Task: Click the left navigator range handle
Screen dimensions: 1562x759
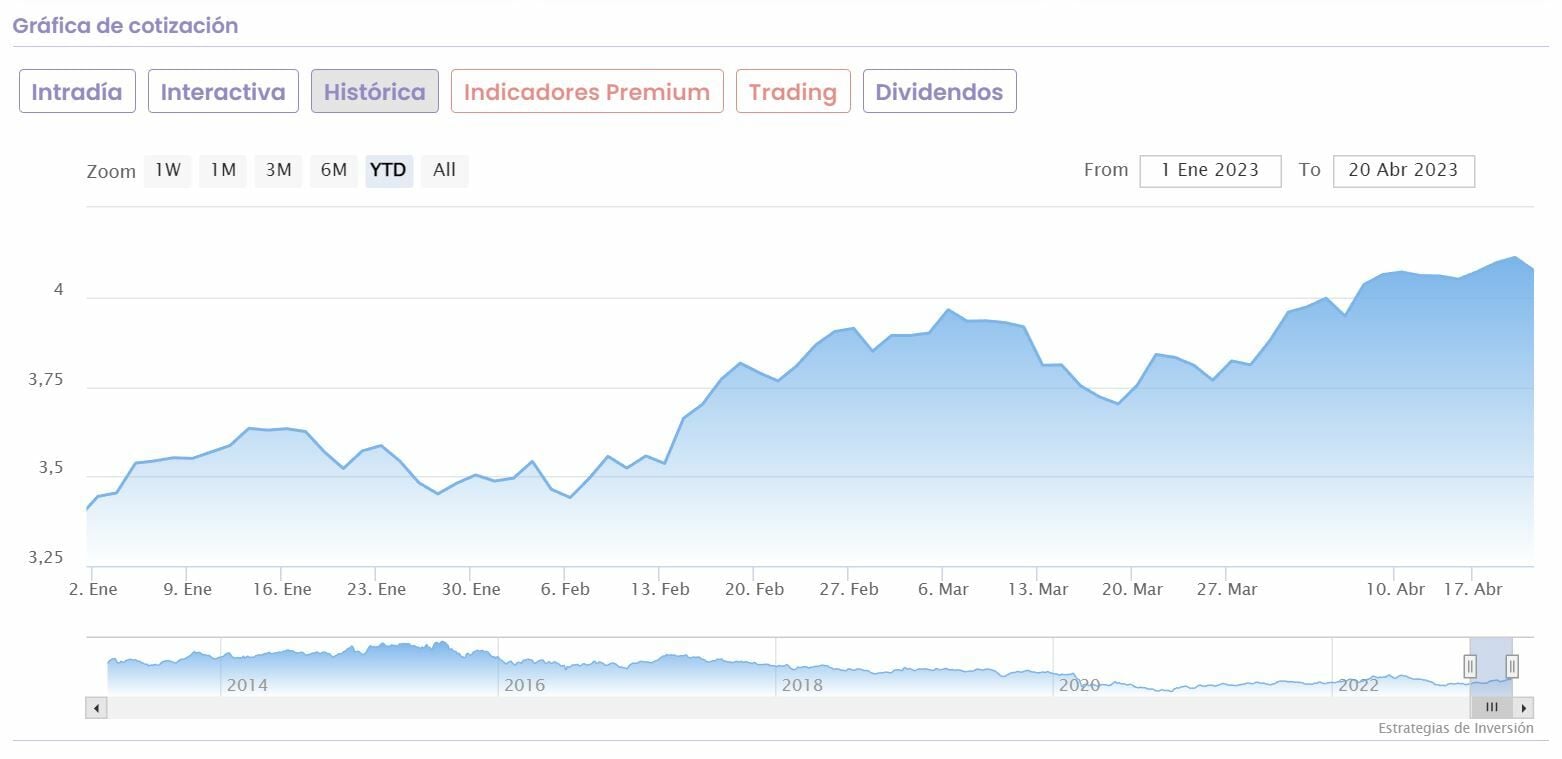Action: pos(1470,666)
